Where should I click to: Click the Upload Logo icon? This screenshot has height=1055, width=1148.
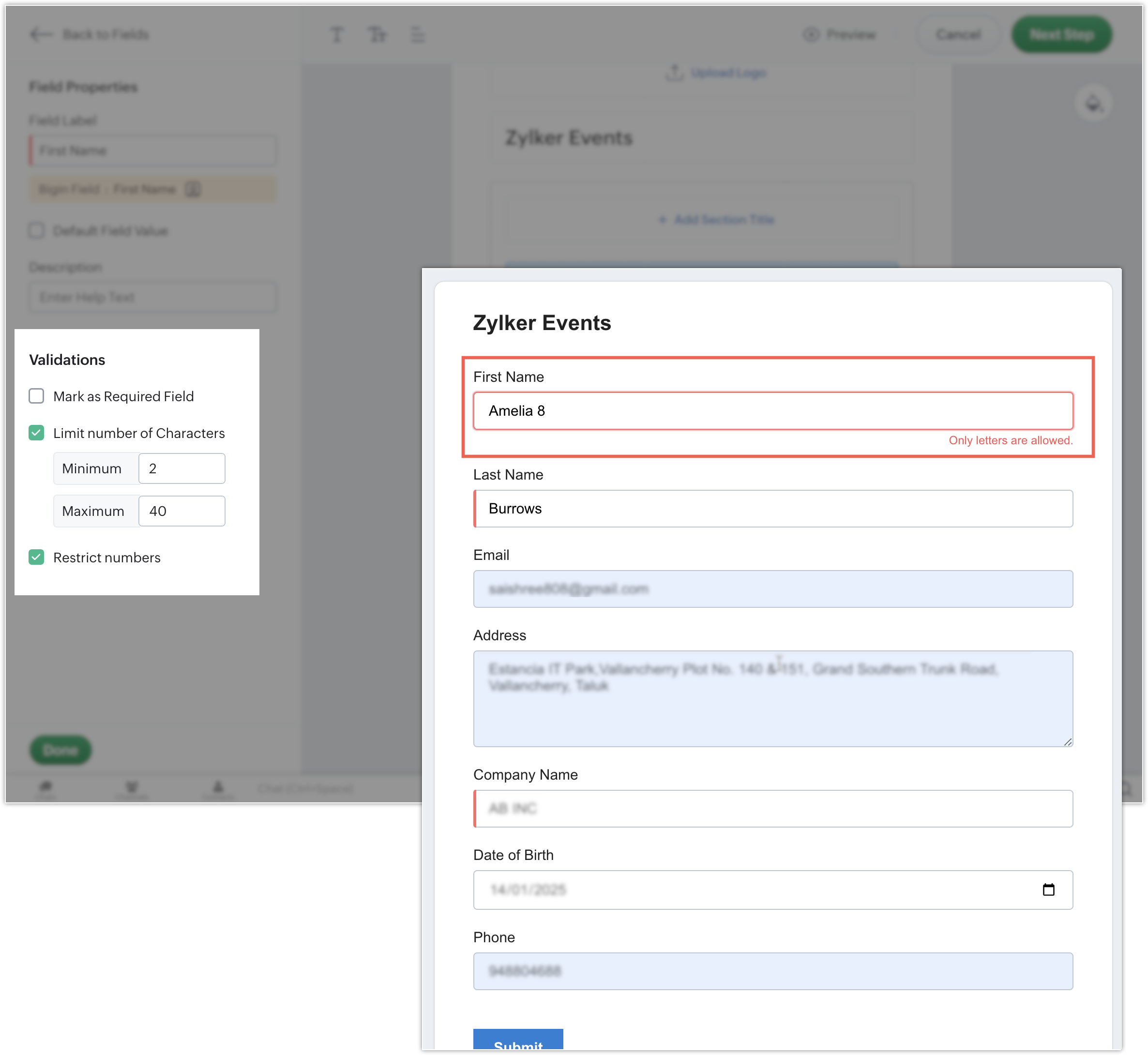click(x=674, y=73)
